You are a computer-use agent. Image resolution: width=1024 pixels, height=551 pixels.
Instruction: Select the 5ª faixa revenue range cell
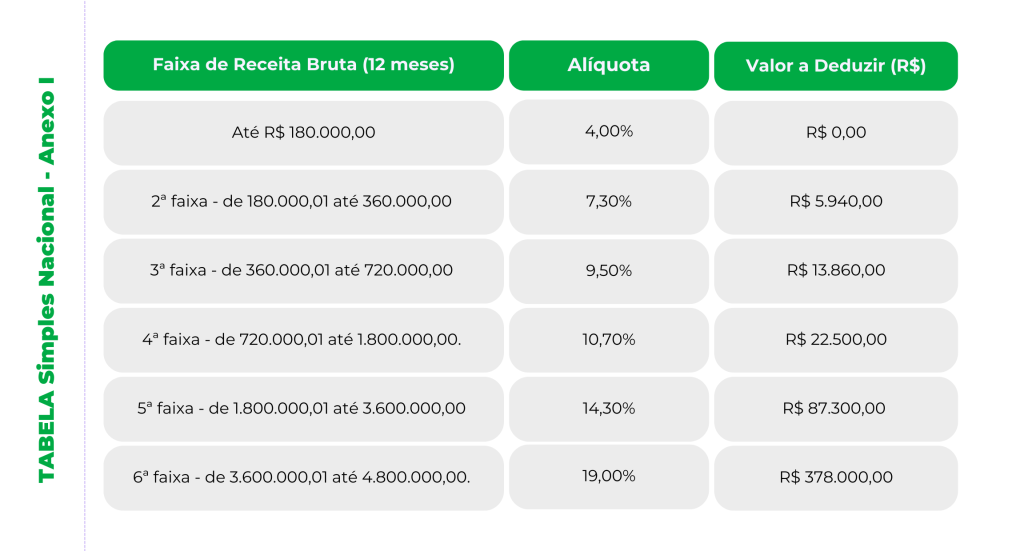[x=304, y=409]
